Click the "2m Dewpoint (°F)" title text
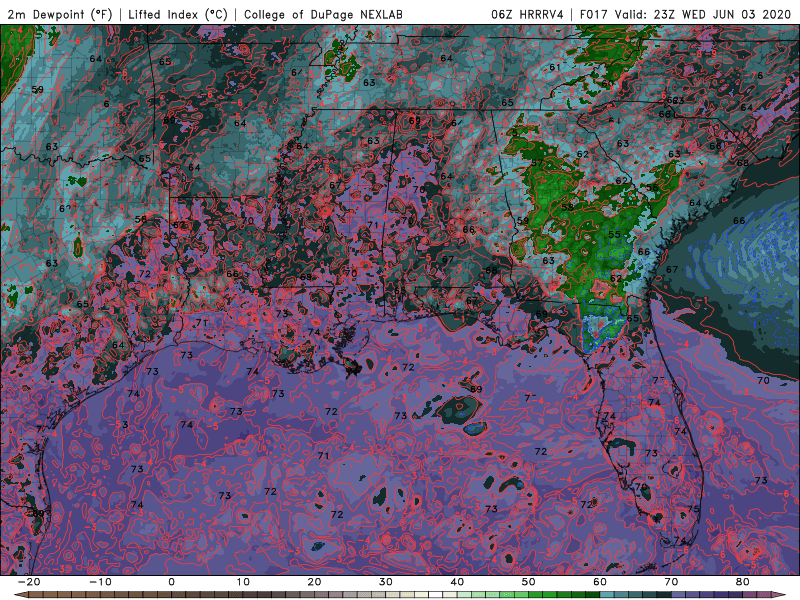 60,14
